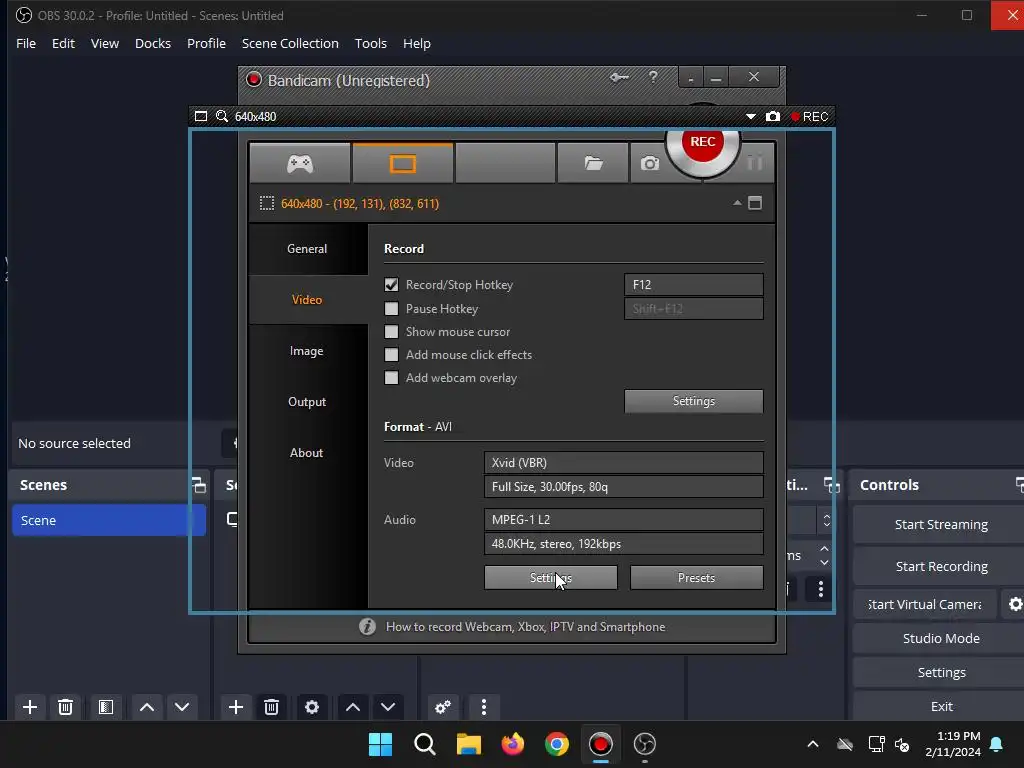Open Firefox from the taskbar
The height and width of the screenshot is (768, 1024).
pyautogui.click(x=513, y=744)
